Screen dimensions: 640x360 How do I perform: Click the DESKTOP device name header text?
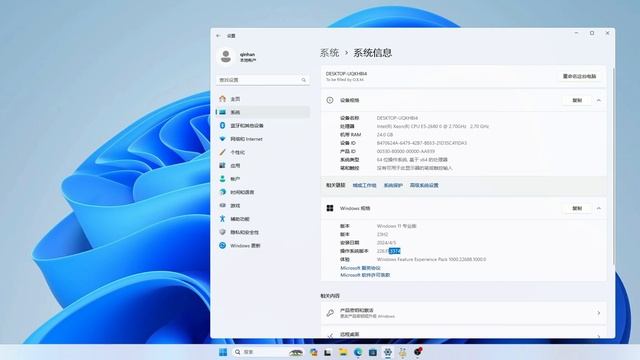click(x=346, y=73)
